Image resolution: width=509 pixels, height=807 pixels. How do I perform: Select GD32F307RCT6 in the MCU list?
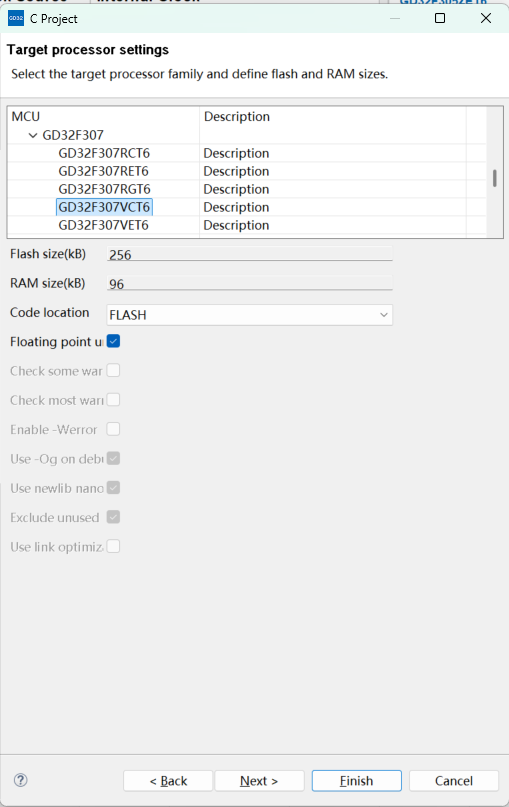pyautogui.click(x=104, y=153)
